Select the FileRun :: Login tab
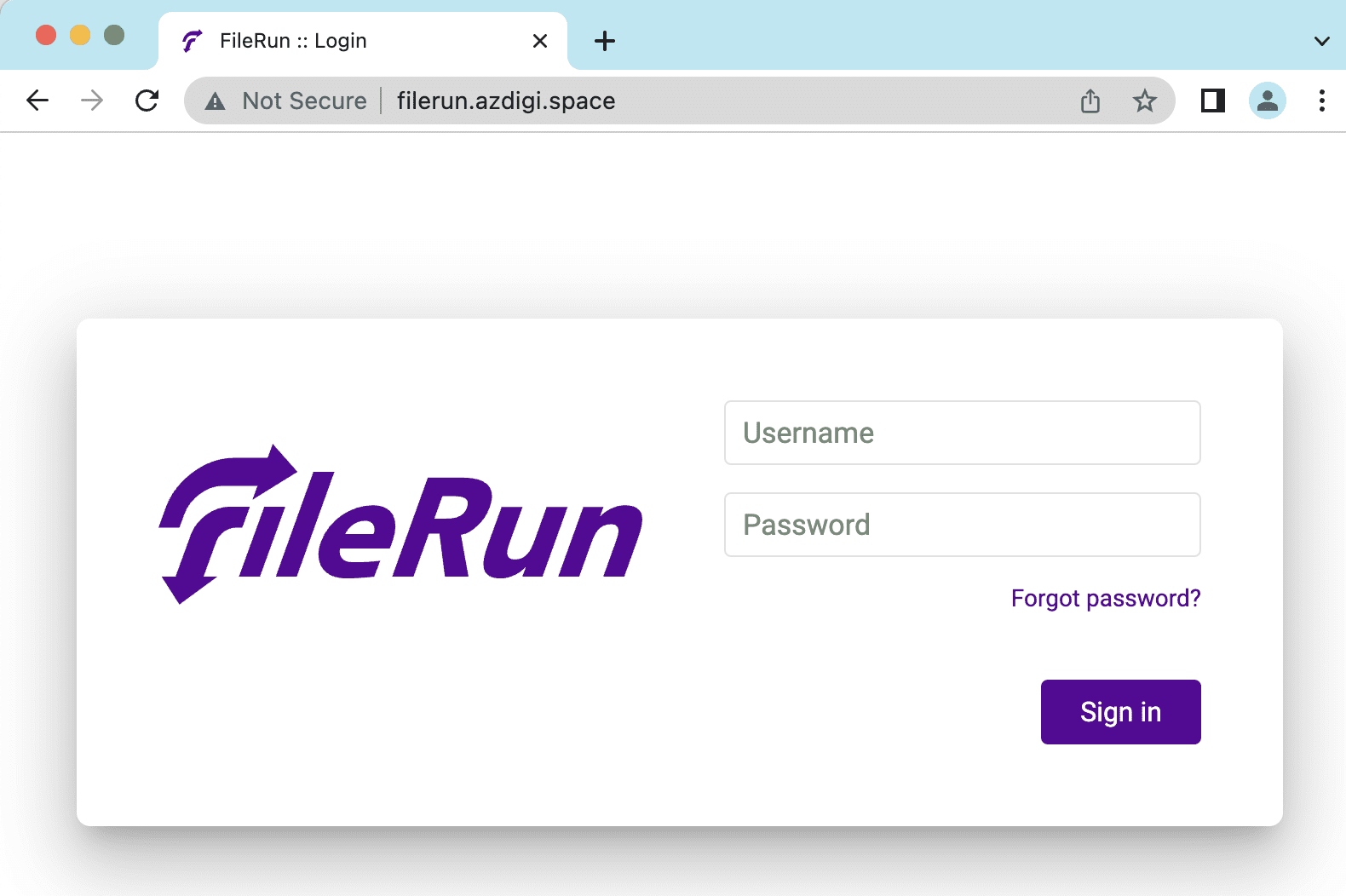The width and height of the screenshot is (1346, 896). click(363, 41)
